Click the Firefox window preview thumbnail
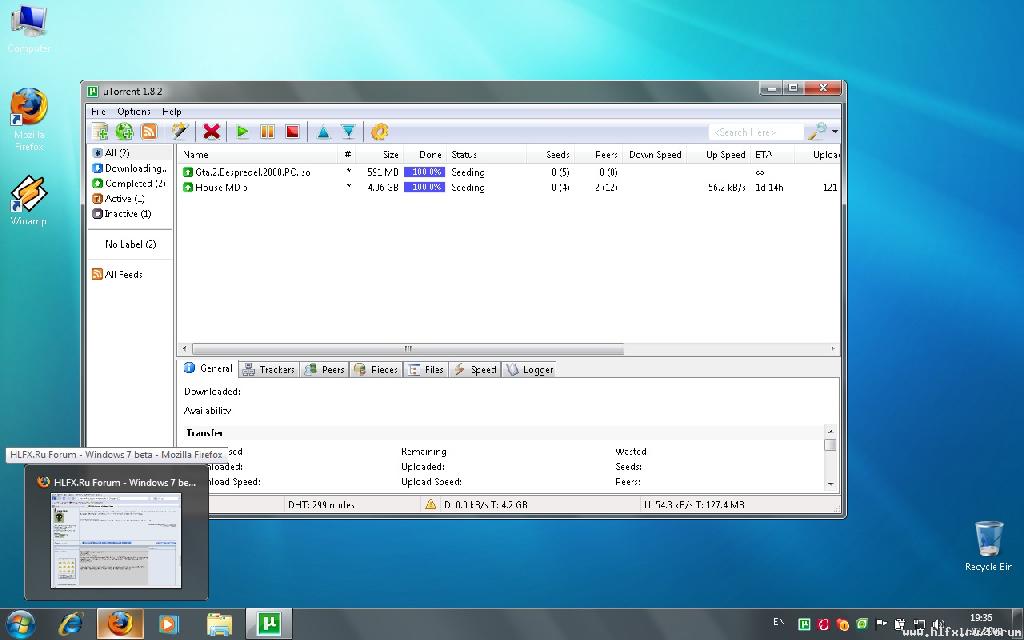 click(116, 541)
